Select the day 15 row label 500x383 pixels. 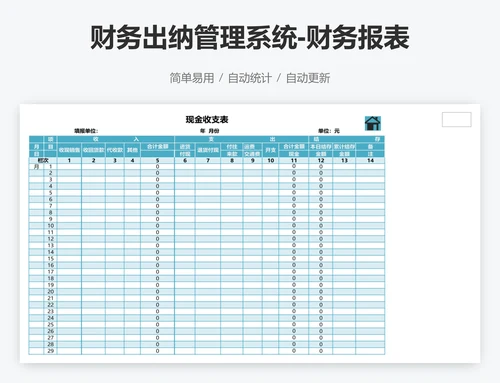[x=51, y=259]
